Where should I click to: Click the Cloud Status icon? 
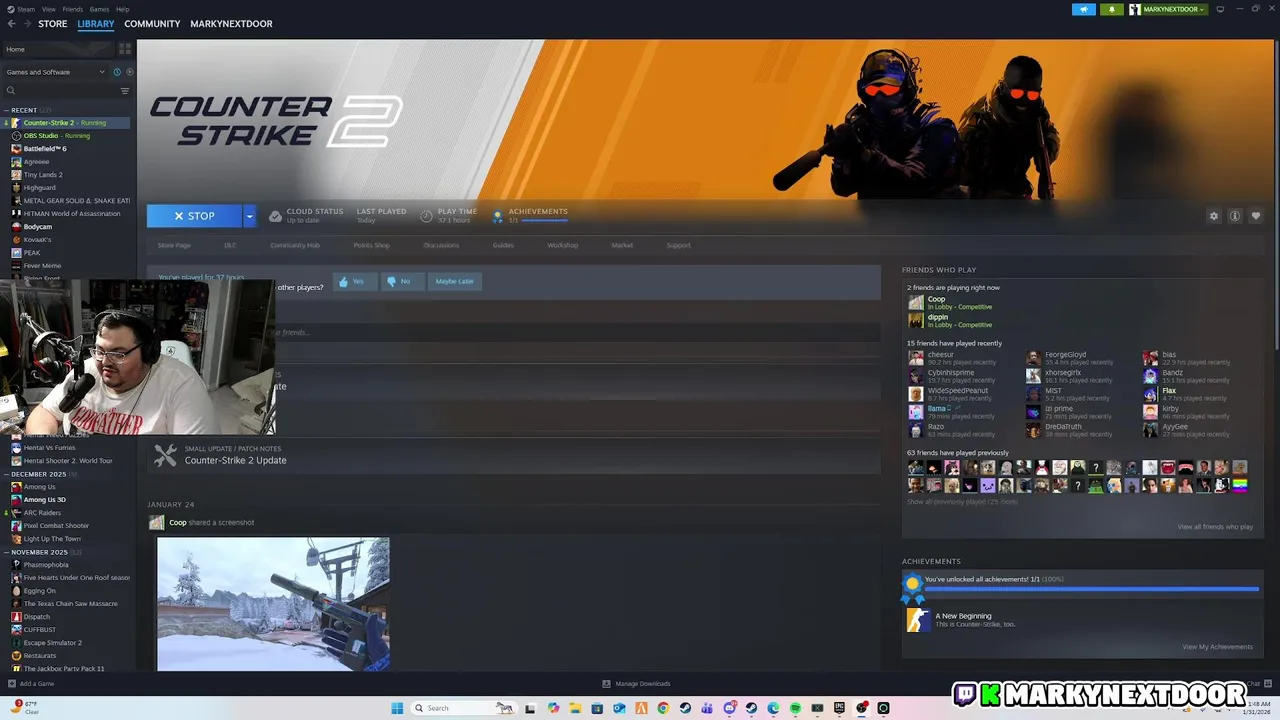tap(275, 216)
